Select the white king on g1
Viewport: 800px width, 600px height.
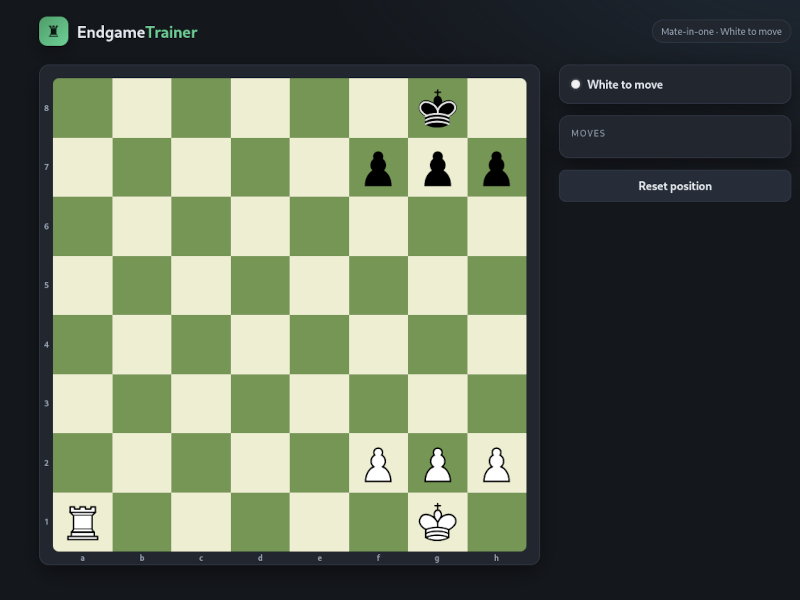click(437, 522)
